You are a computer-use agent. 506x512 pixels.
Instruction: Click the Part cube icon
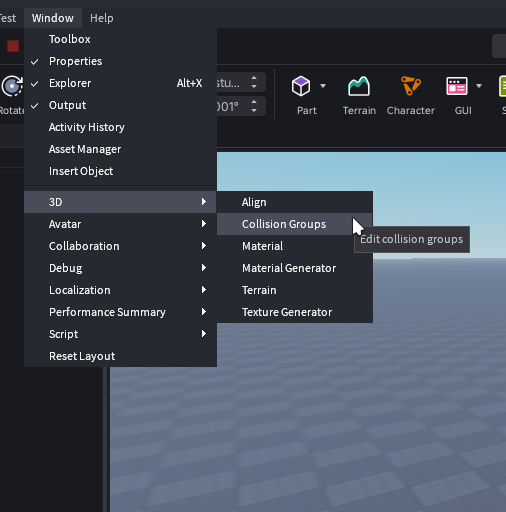[301, 86]
